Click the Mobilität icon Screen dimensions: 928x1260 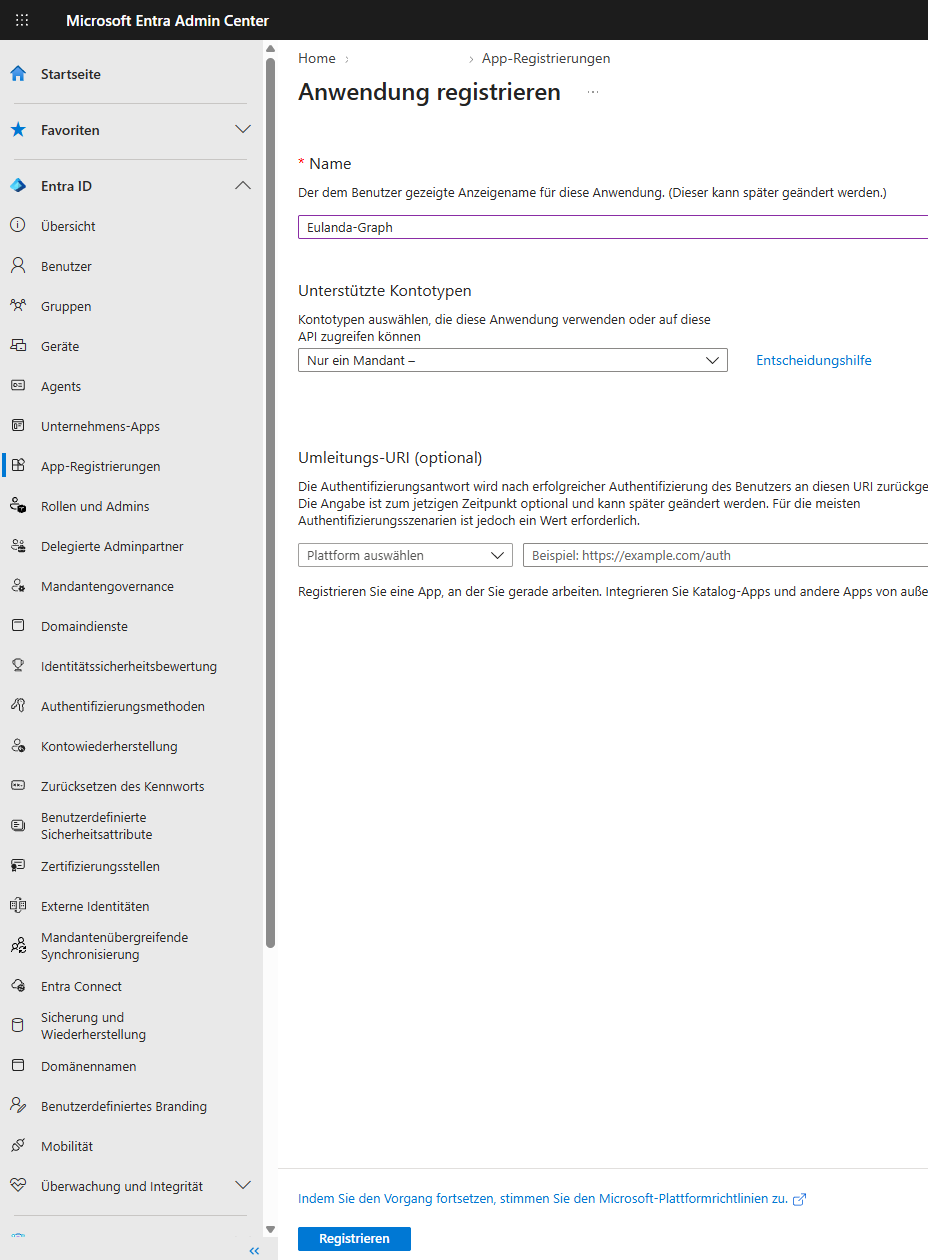[x=18, y=1146]
